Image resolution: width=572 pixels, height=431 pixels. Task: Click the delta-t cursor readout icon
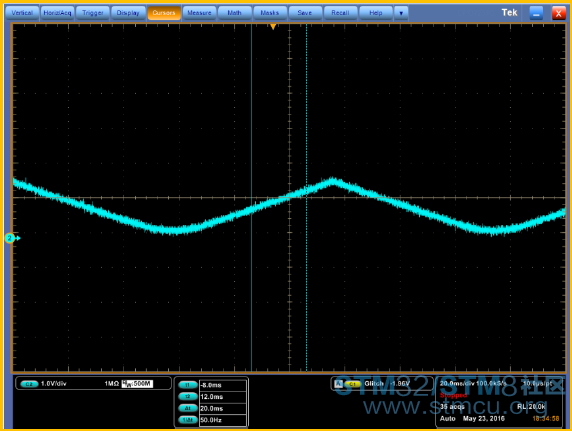click(x=188, y=408)
